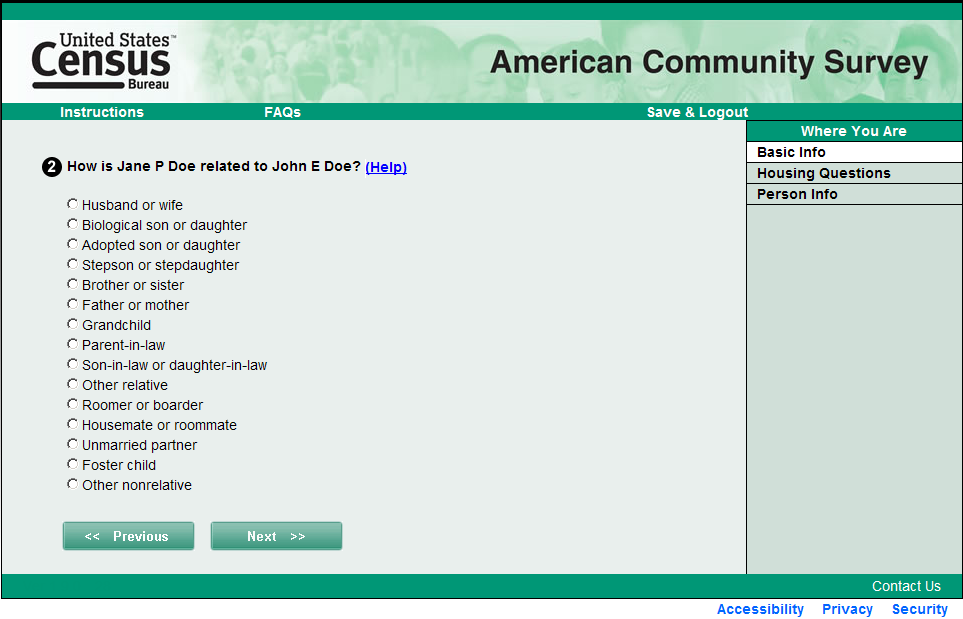
Task: Go to Basic Info section
Action: pyautogui.click(x=854, y=152)
